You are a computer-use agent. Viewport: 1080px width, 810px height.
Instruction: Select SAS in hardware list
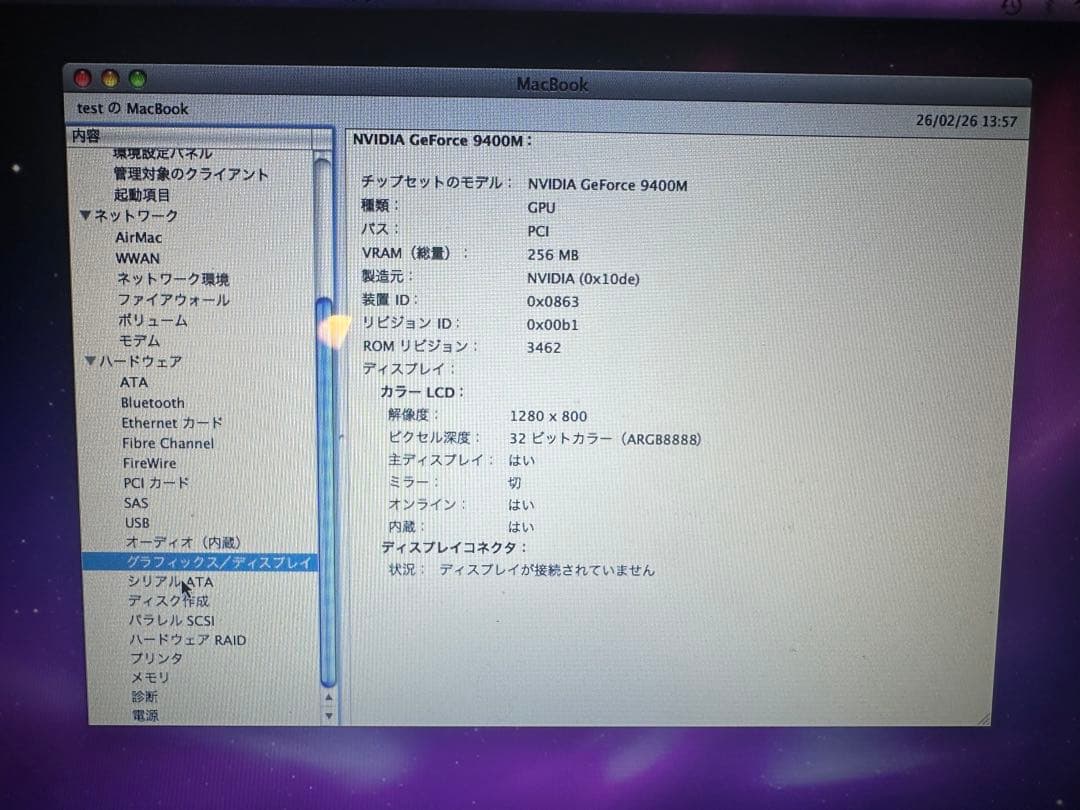point(136,503)
